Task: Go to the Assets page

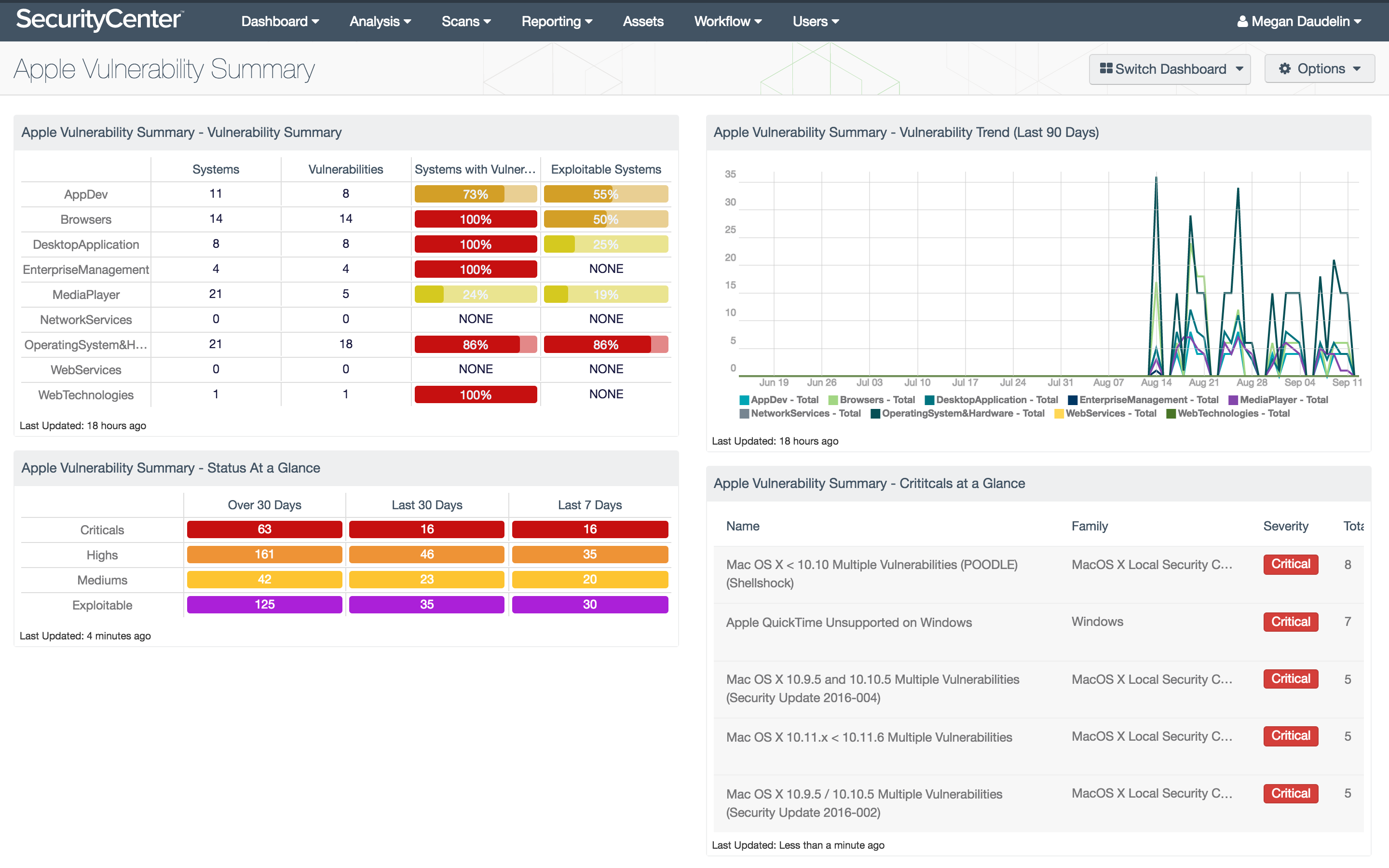Action: (x=643, y=21)
